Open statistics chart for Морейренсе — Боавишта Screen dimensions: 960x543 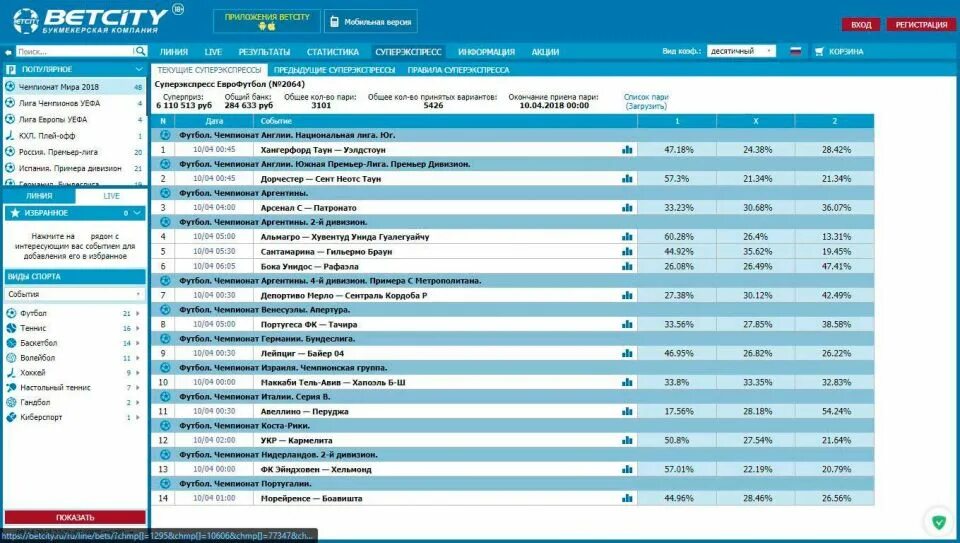627,498
